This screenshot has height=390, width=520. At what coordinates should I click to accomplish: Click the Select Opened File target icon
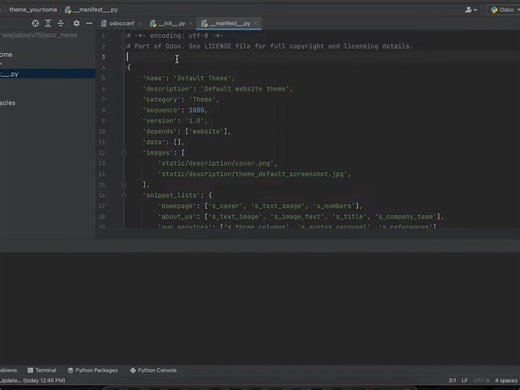(35, 23)
